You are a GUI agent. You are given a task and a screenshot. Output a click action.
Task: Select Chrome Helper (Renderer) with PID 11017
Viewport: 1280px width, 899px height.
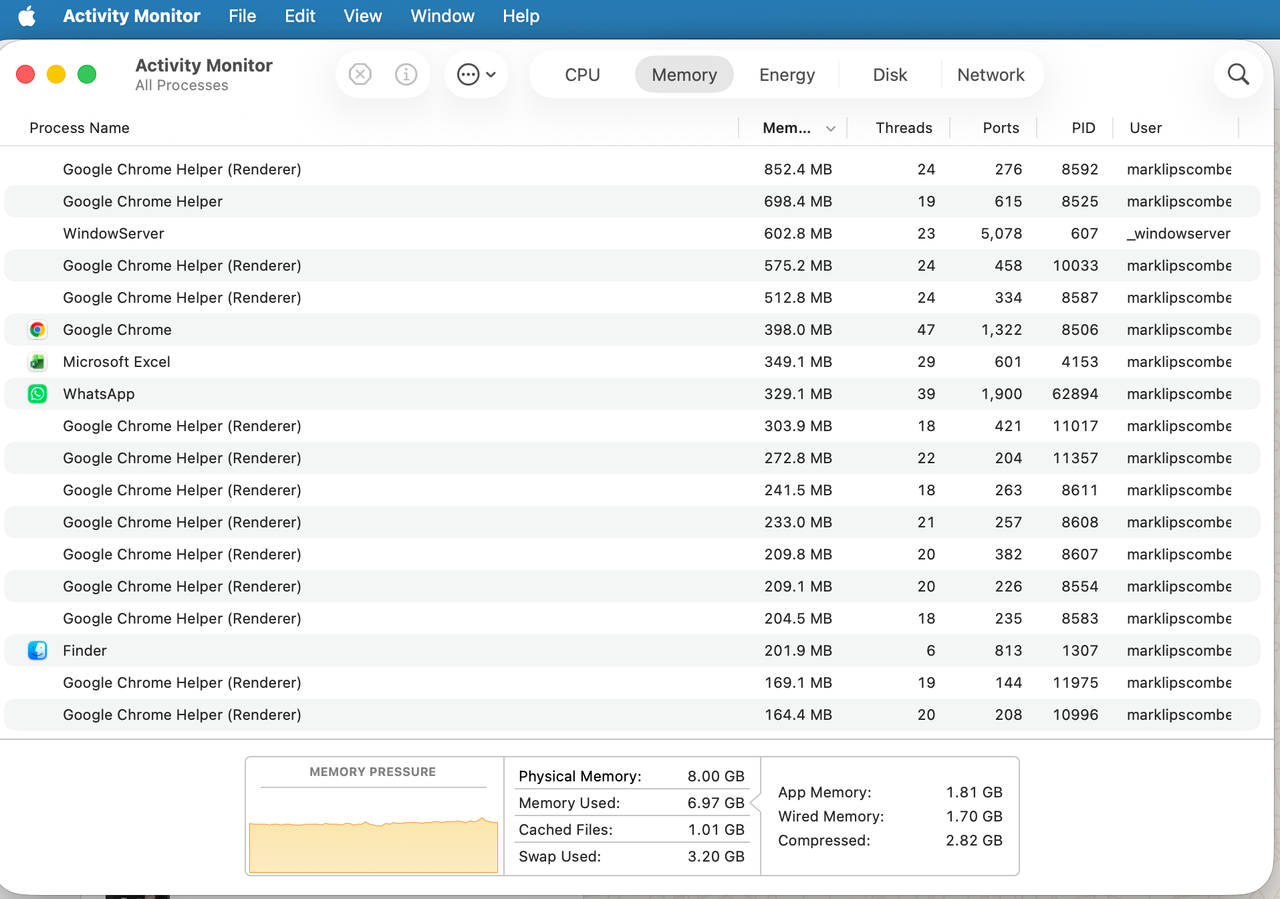click(632, 426)
